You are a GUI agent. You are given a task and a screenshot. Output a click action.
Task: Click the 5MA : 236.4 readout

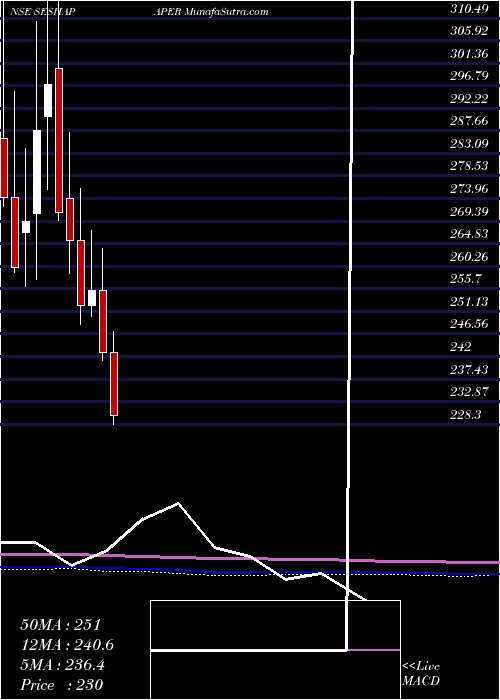62,665
